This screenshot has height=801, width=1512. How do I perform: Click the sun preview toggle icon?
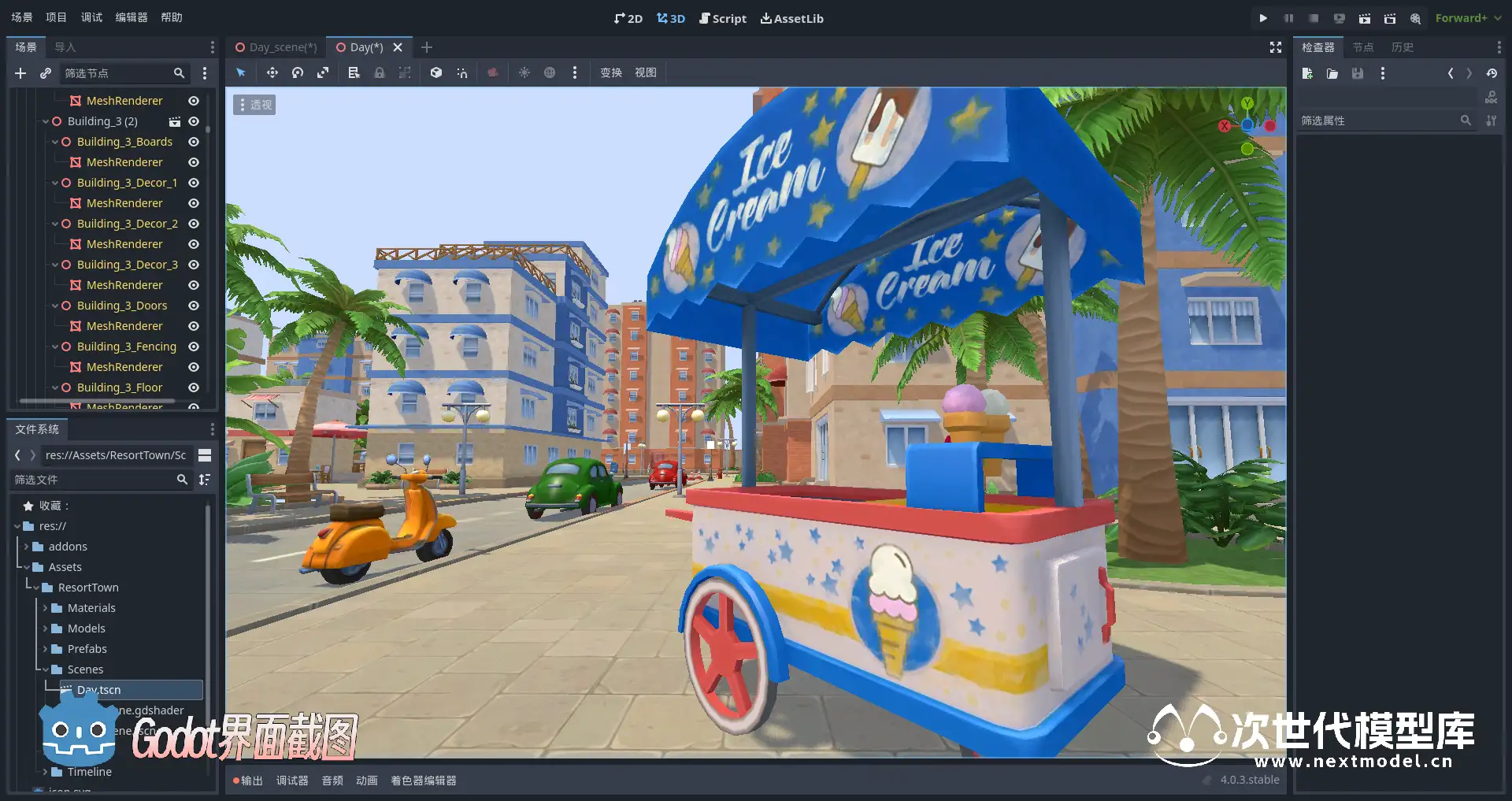pyautogui.click(x=524, y=72)
